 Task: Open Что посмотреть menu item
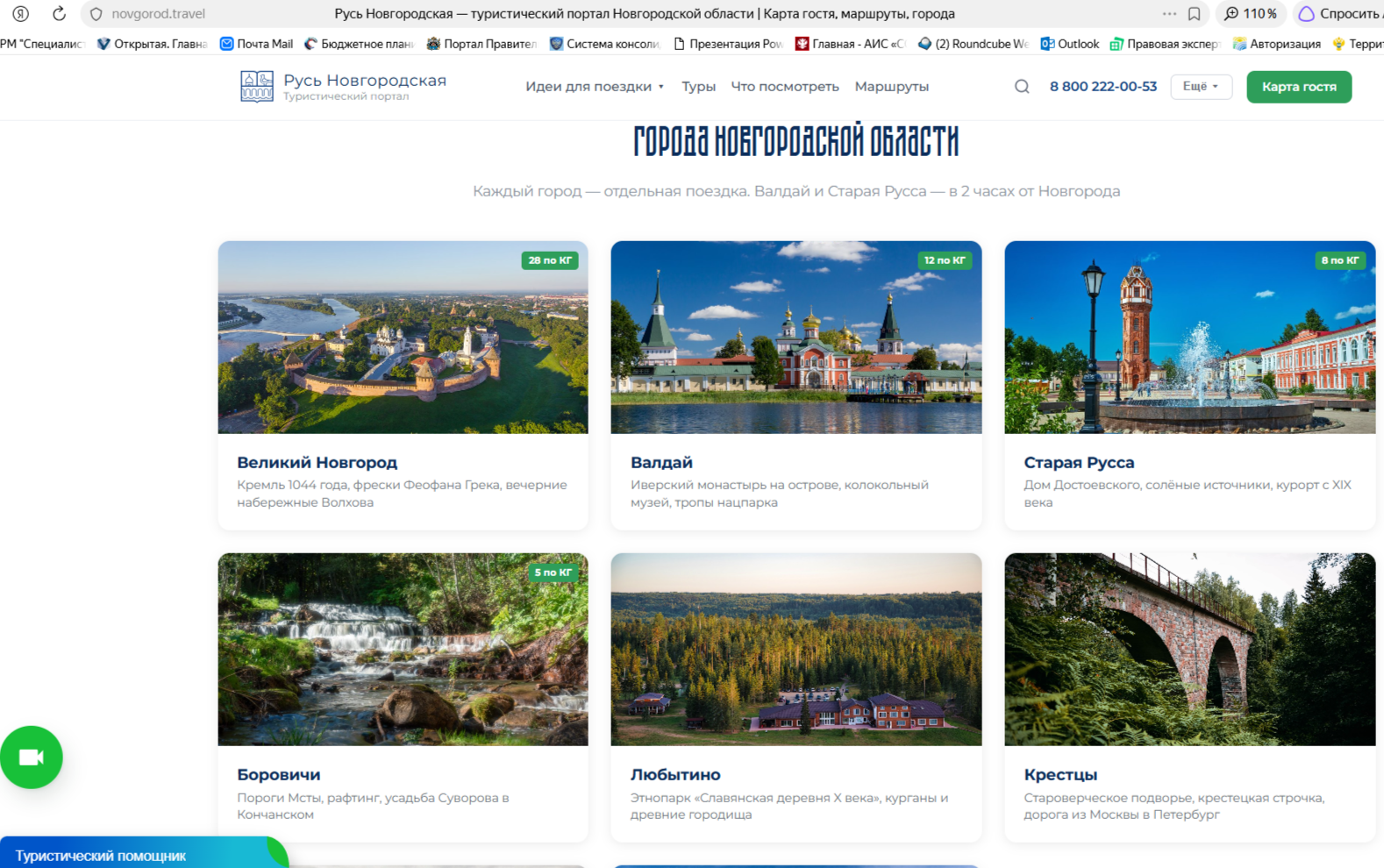[x=785, y=87]
